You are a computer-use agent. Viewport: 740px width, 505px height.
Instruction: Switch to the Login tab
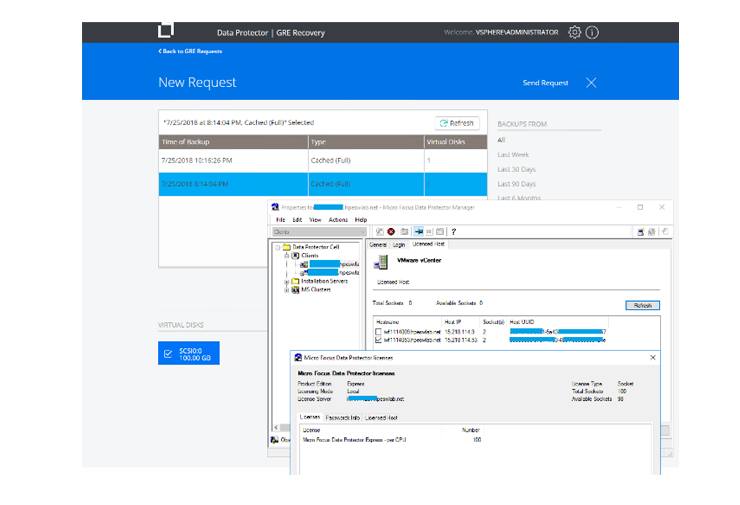[399, 245]
